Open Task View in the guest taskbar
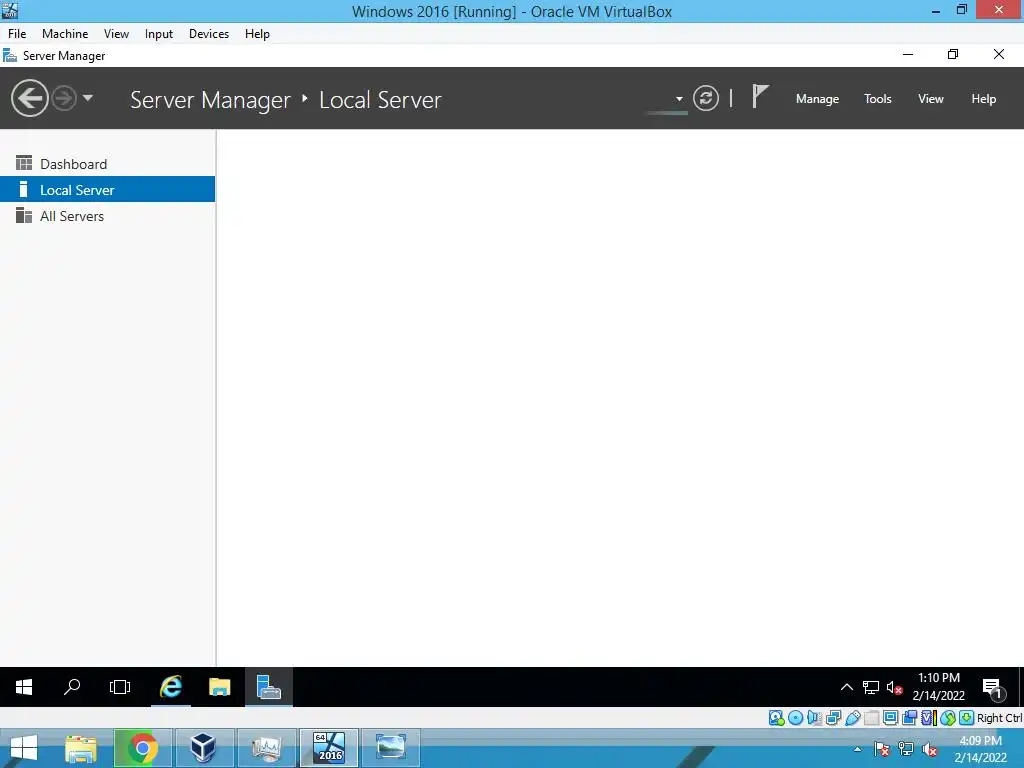This screenshot has width=1024, height=768. click(x=120, y=687)
